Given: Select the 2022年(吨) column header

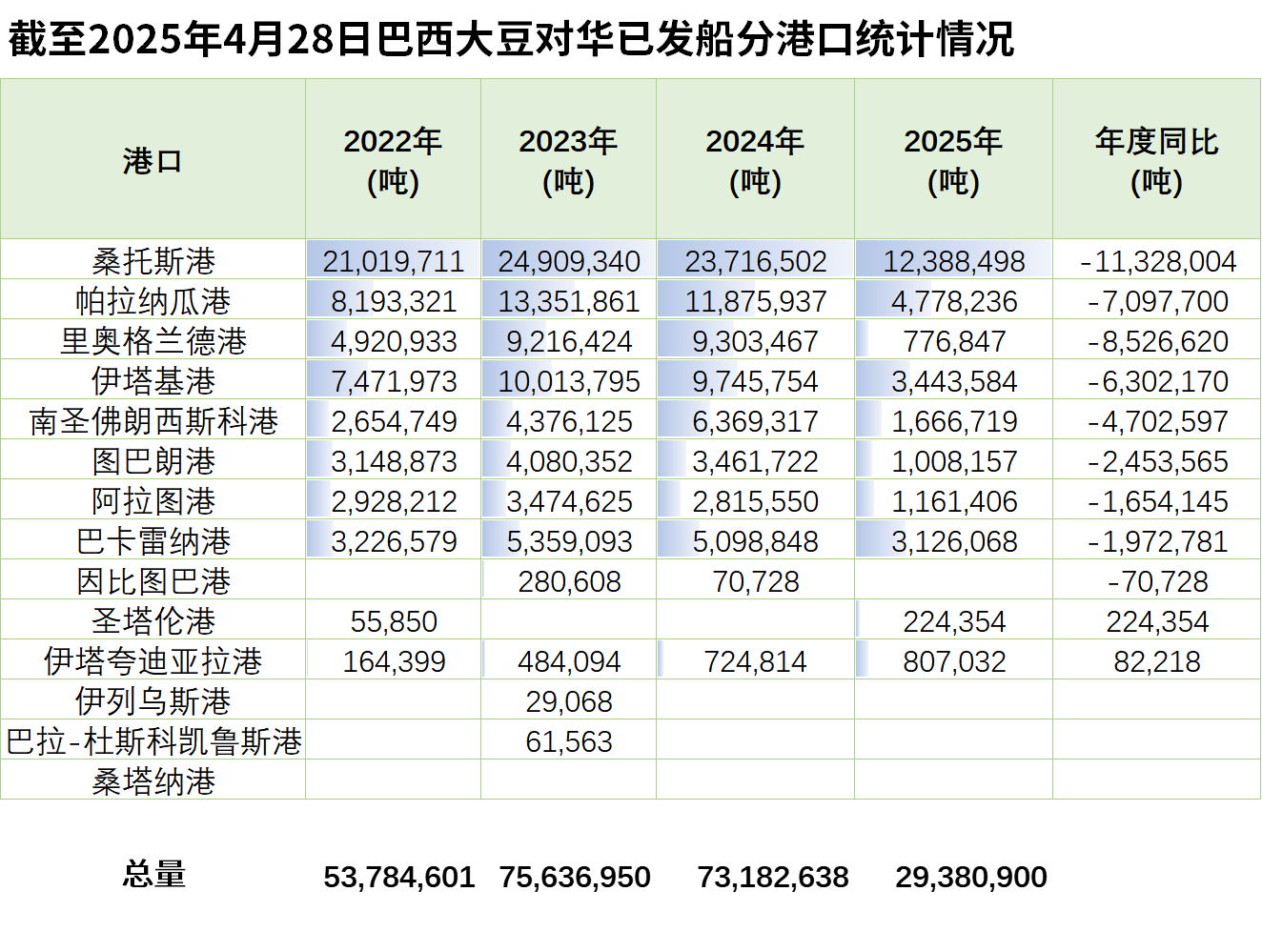Looking at the screenshot, I should [393, 160].
